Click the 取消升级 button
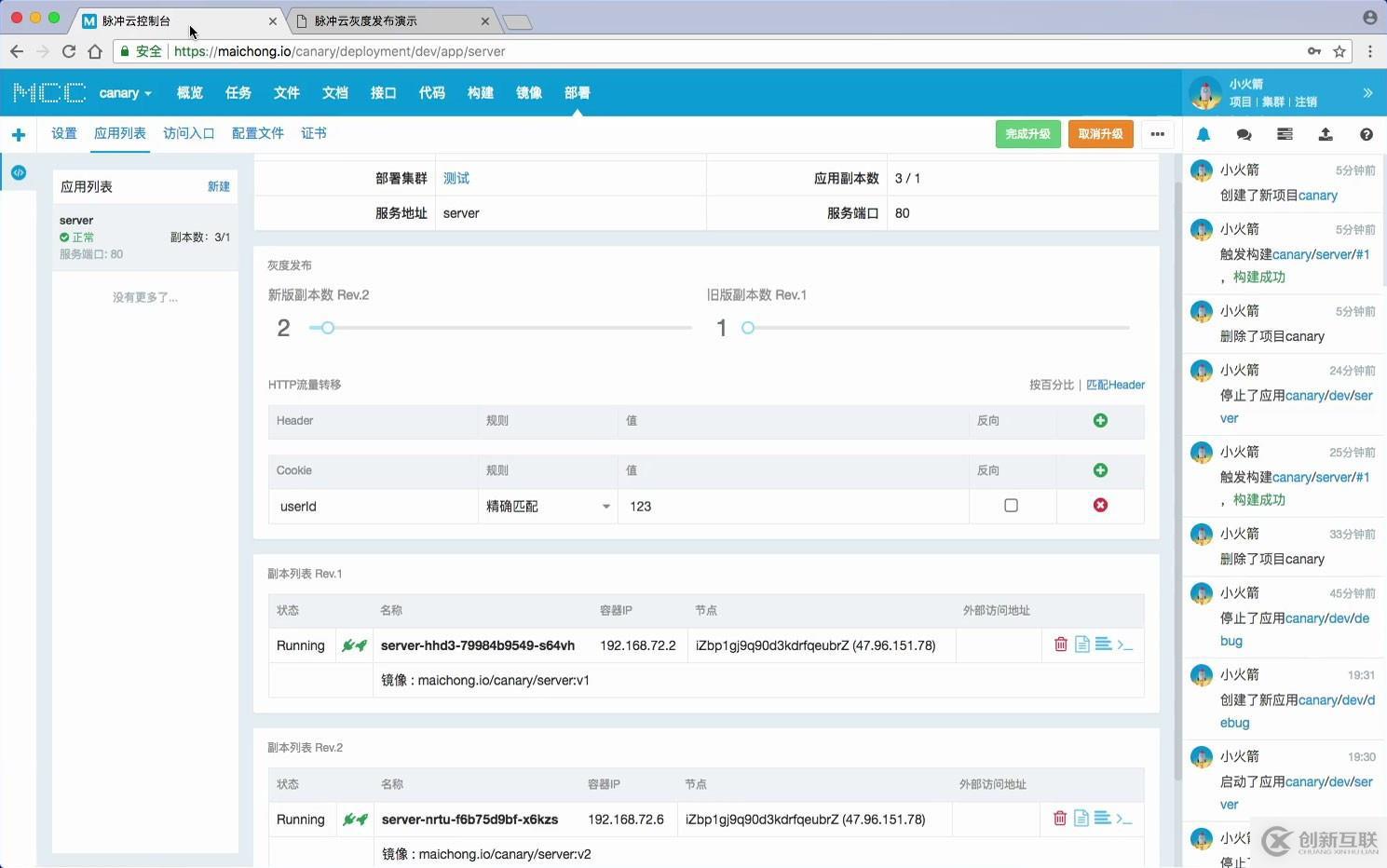This screenshot has width=1387, height=868. [x=1100, y=134]
